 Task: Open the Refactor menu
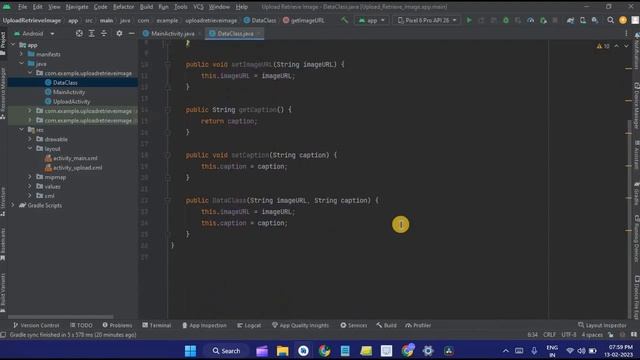coord(123,7)
